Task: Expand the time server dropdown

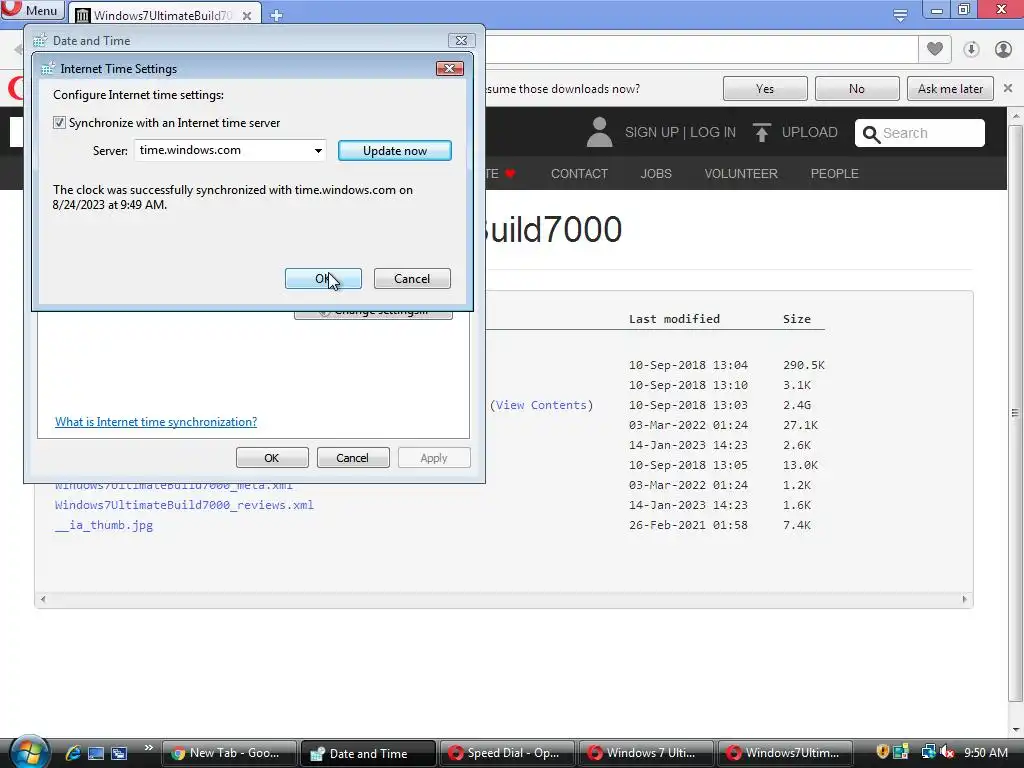Action: (x=318, y=151)
